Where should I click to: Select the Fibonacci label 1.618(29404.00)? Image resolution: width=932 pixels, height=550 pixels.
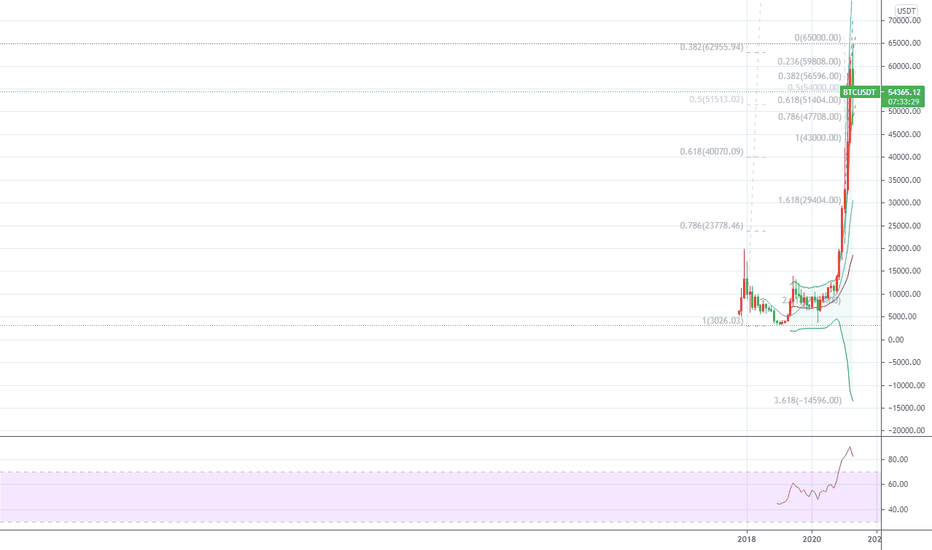point(810,200)
